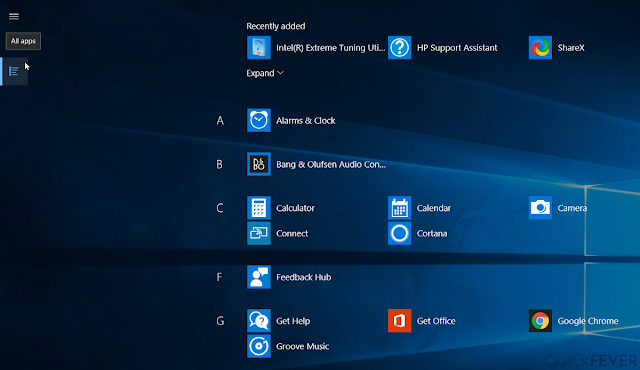Open the Connect icon

[259, 233]
